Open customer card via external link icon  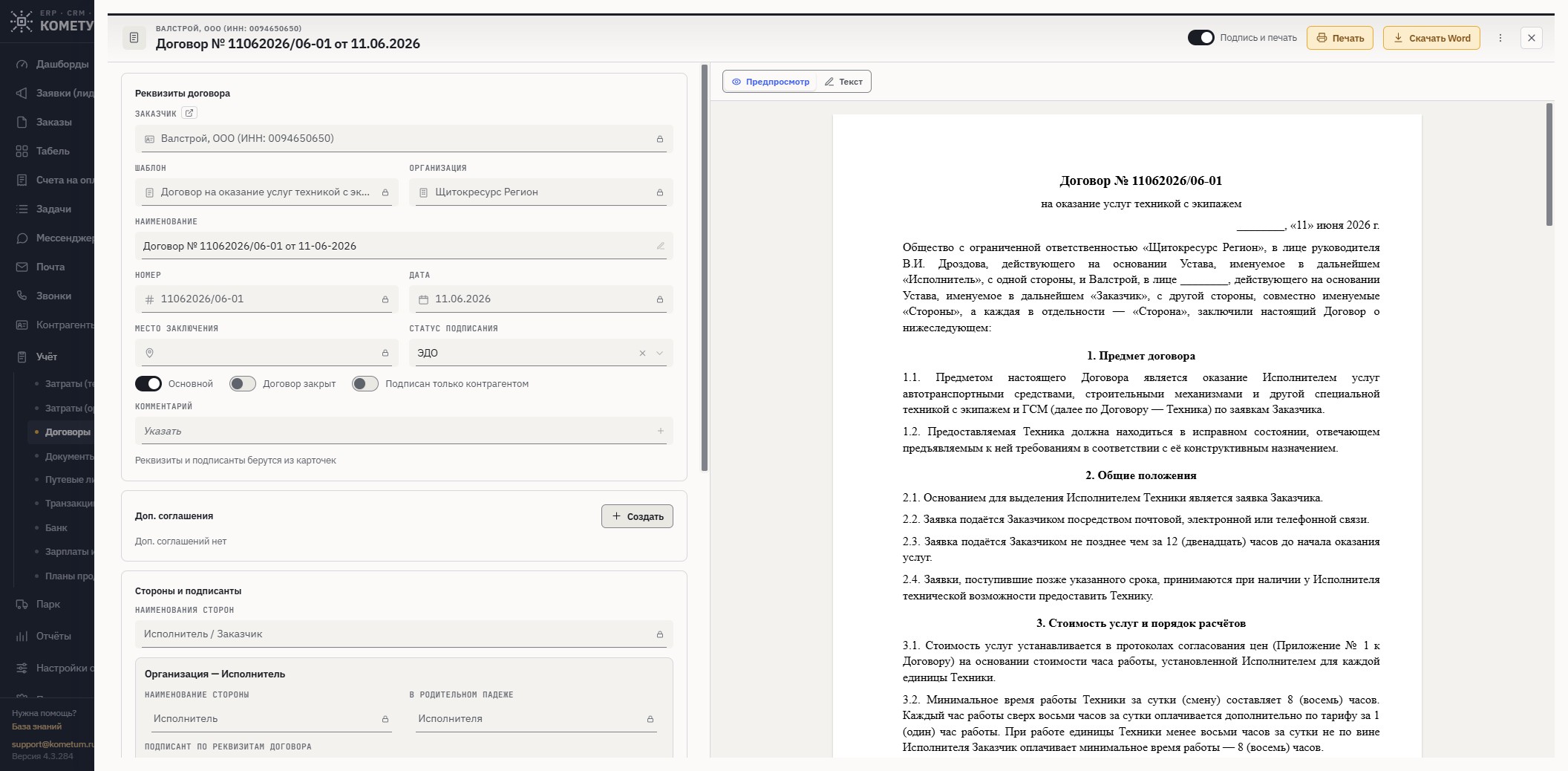coord(189,113)
